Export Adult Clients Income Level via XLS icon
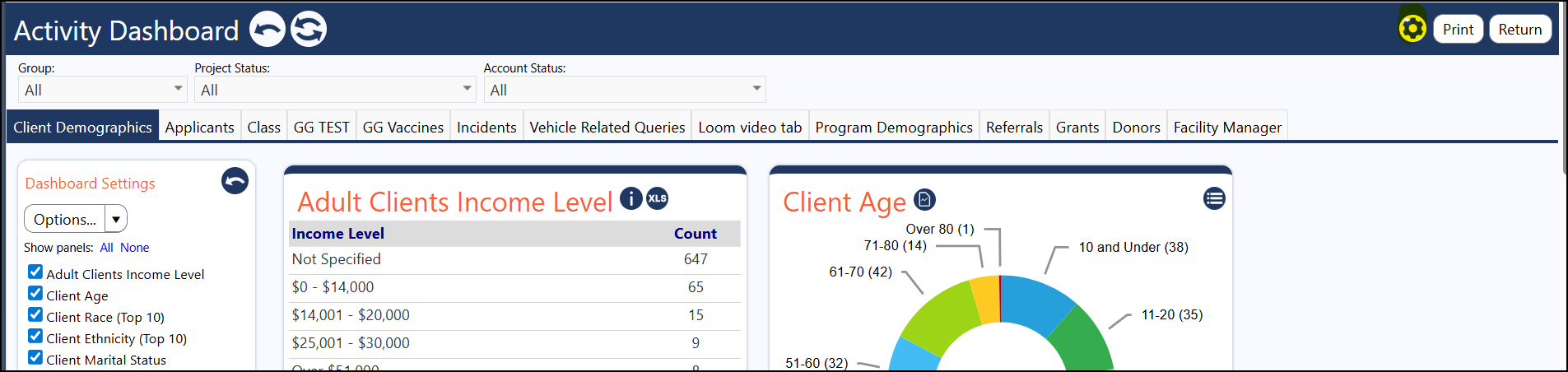1568x372 pixels. (x=657, y=198)
